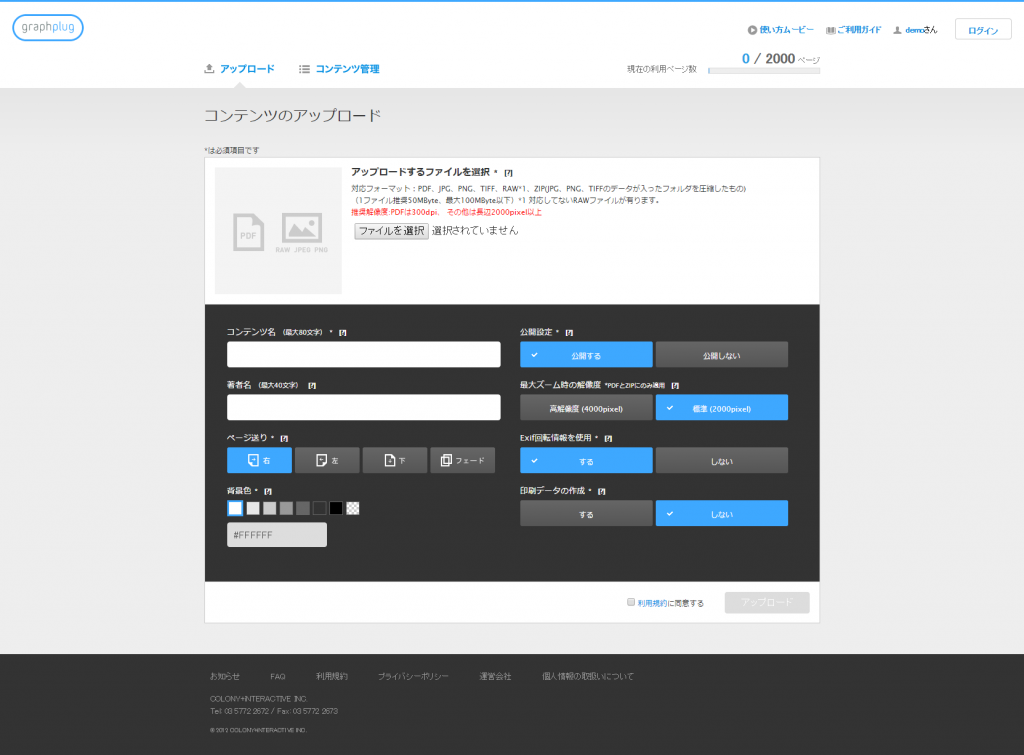Select フェード page transition option
This screenshot has height=755, width=1024.
[x=462, y=460]
